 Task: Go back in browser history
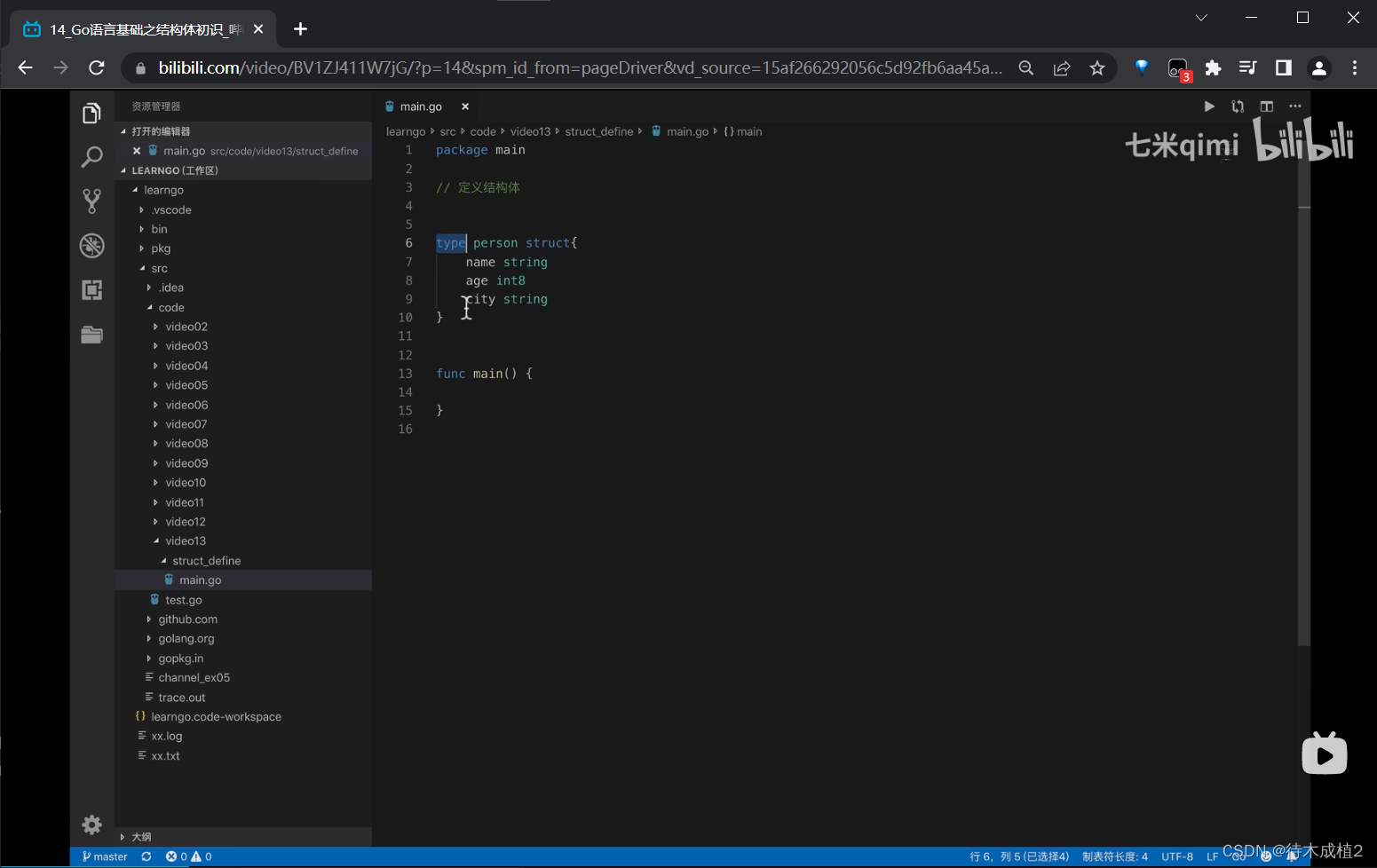click(25, 68)
